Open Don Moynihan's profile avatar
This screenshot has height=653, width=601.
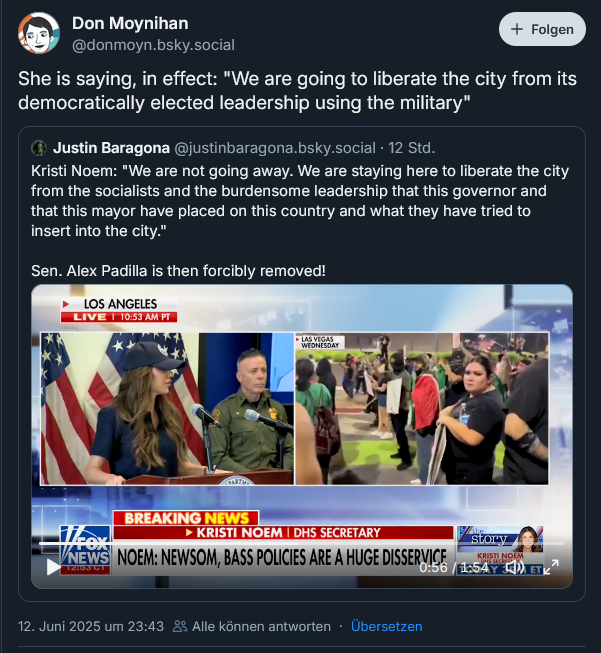click(x=38, y=33)
